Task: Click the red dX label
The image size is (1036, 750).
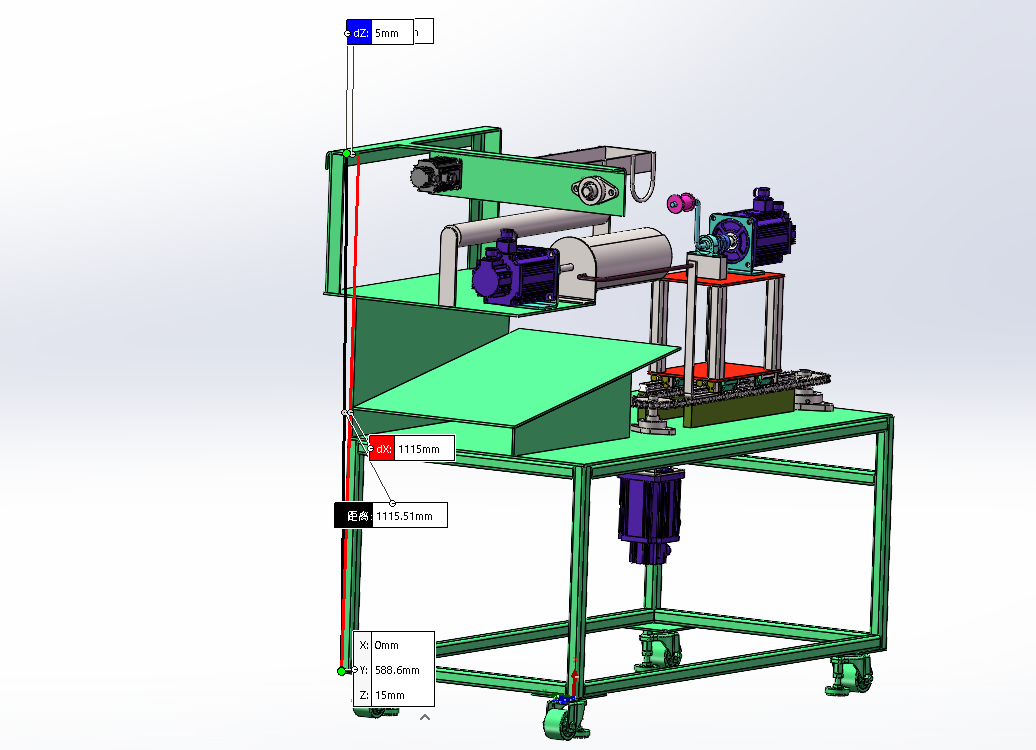Action: point(382,449)
